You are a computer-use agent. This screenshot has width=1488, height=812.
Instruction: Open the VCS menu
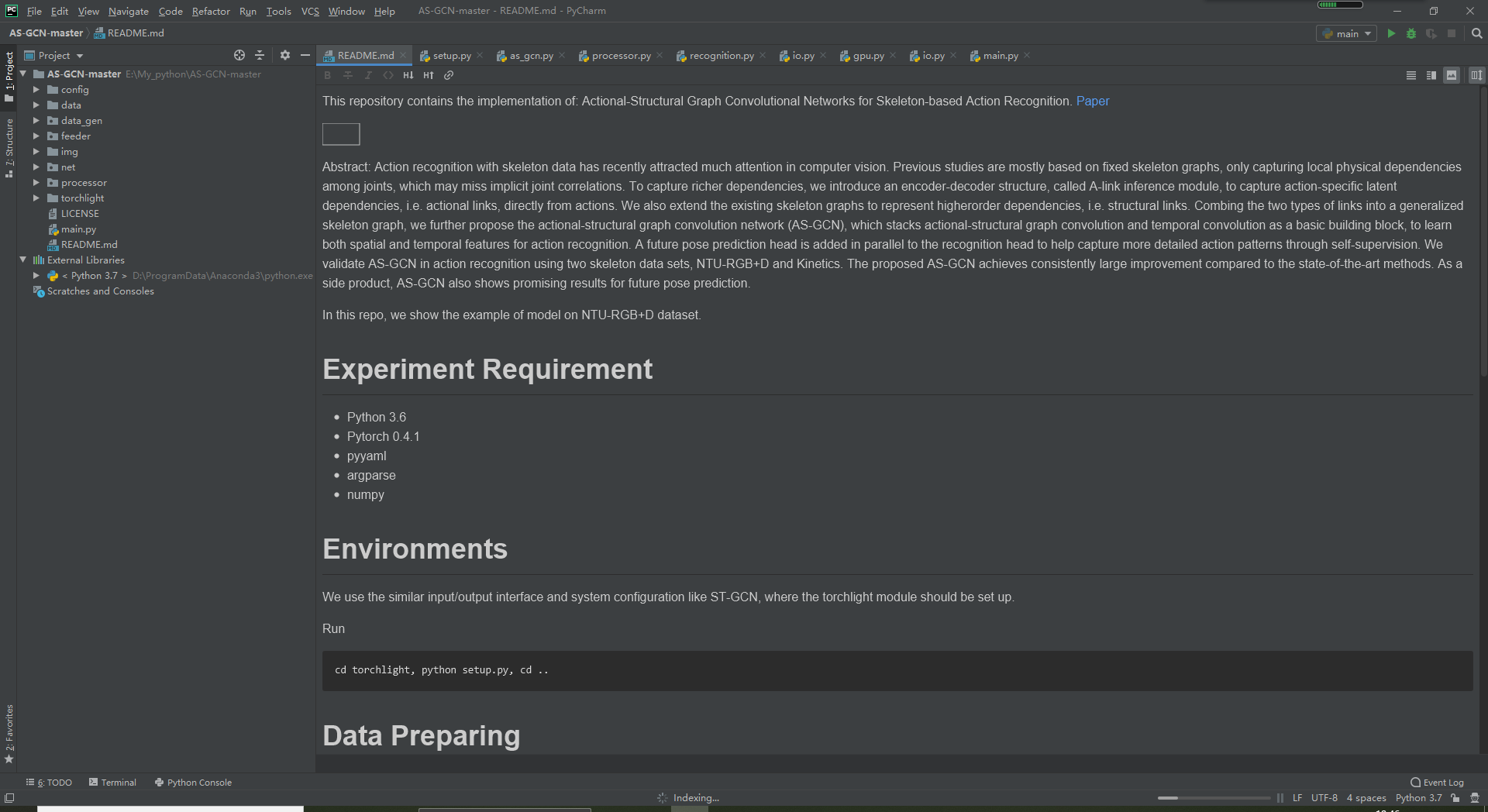click(310, 11)
